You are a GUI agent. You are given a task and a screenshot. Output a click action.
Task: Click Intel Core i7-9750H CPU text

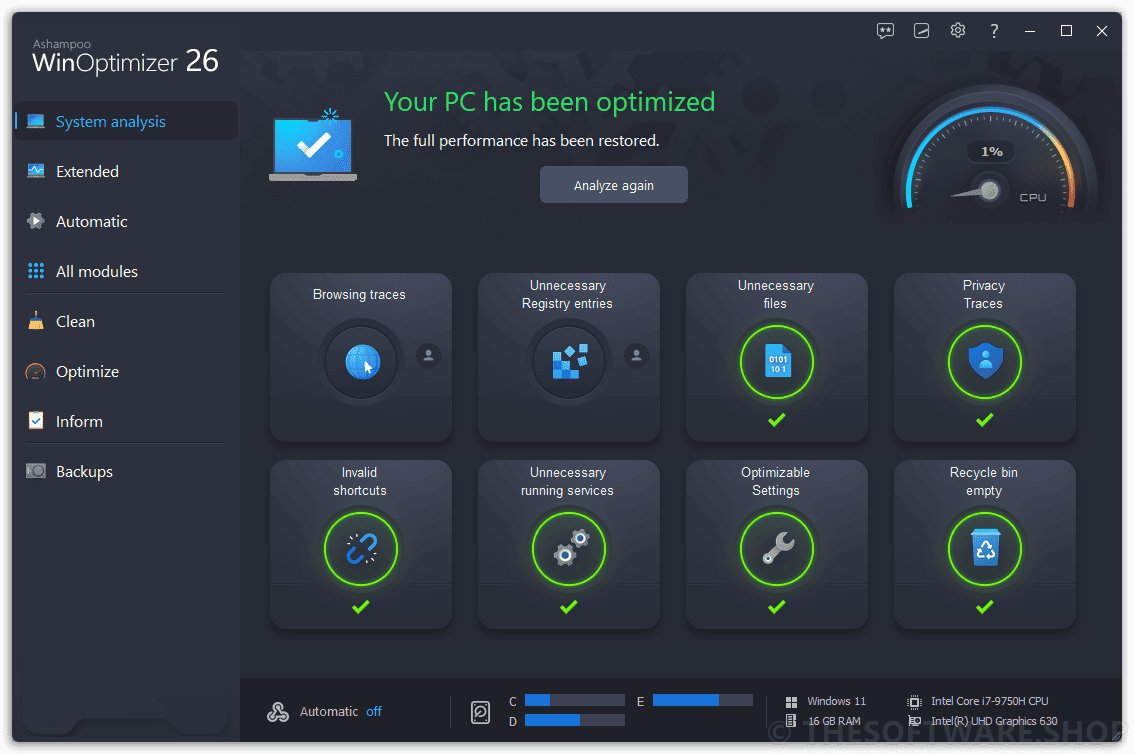coord(989,701)
